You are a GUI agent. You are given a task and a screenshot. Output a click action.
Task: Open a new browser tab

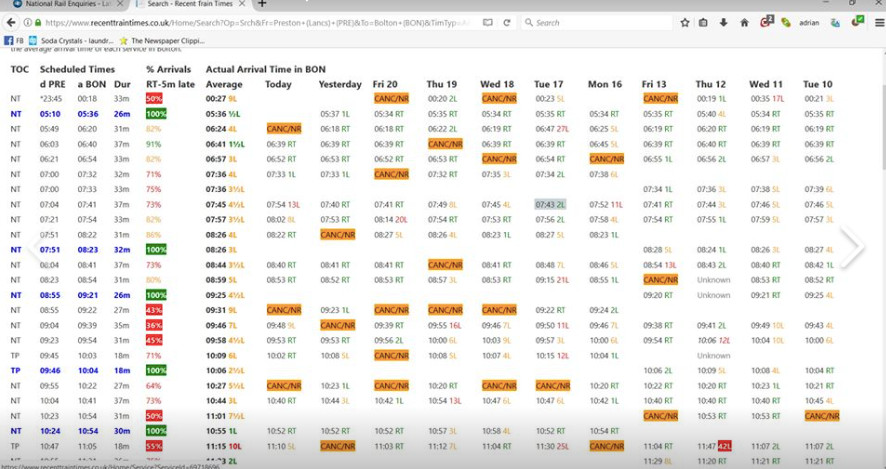click(262, 4)
